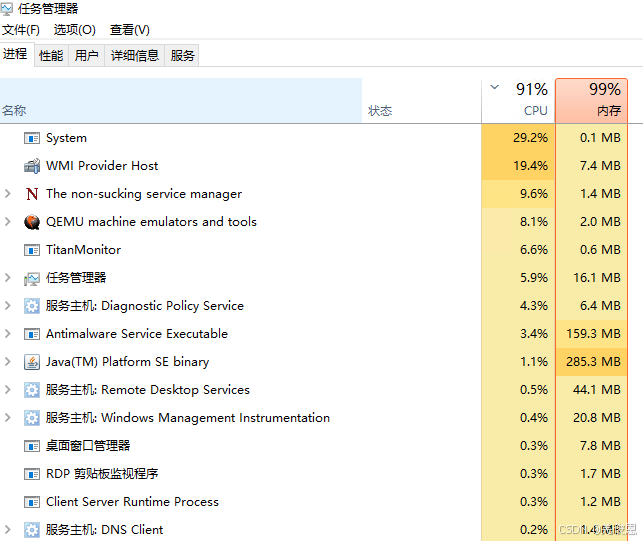Image resolution: width=643 pixels, height=541 pixels.
Task: Select the RDP 剪贴板监视程序 name
Action: [102, 474]
